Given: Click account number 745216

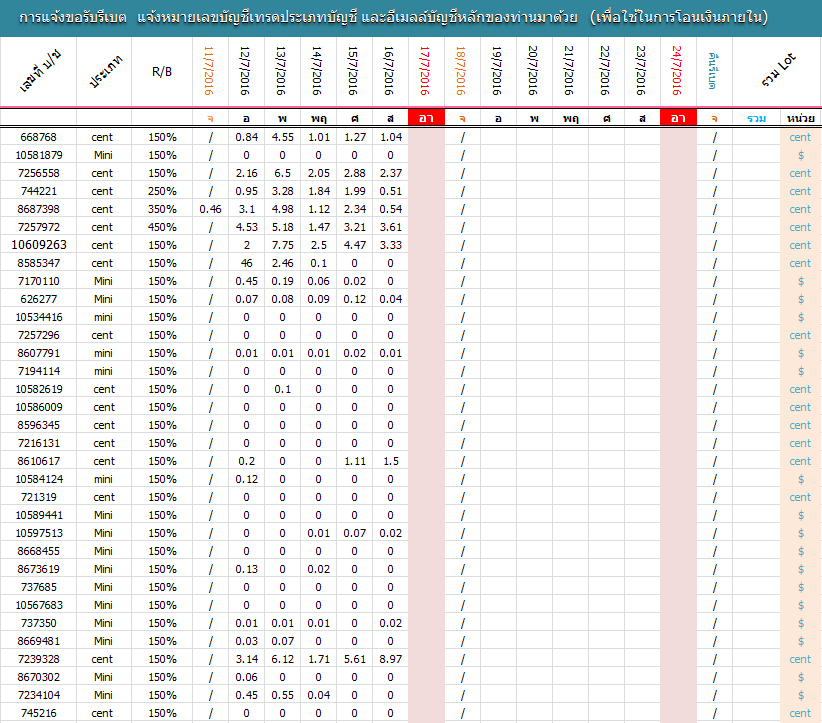Looking at the screenshot, I should (x=38, y=713).
